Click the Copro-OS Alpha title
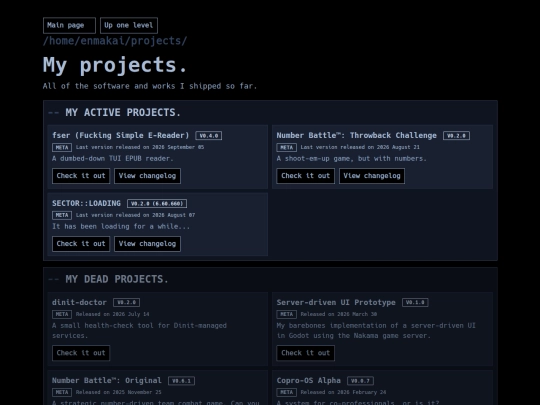 pyautogui.click(x=309, y=381)
